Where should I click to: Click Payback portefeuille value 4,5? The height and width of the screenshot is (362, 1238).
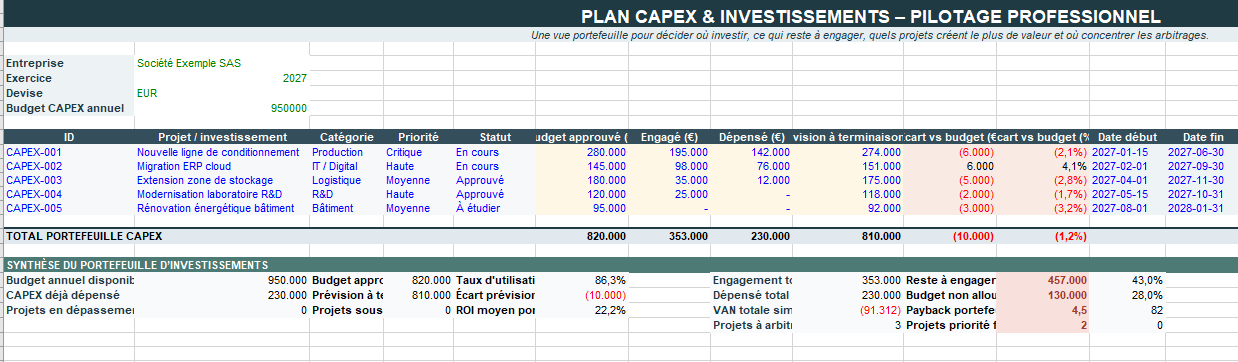click(x=1043, y=310)
